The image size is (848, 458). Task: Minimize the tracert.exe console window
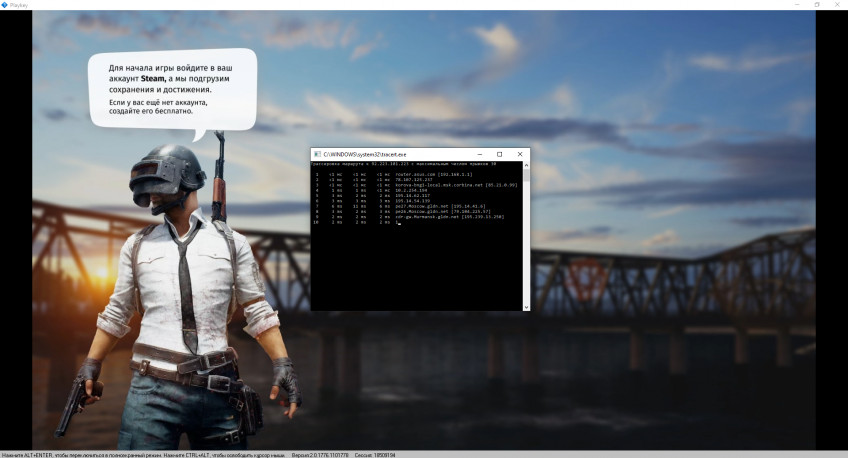pos(480,154)
